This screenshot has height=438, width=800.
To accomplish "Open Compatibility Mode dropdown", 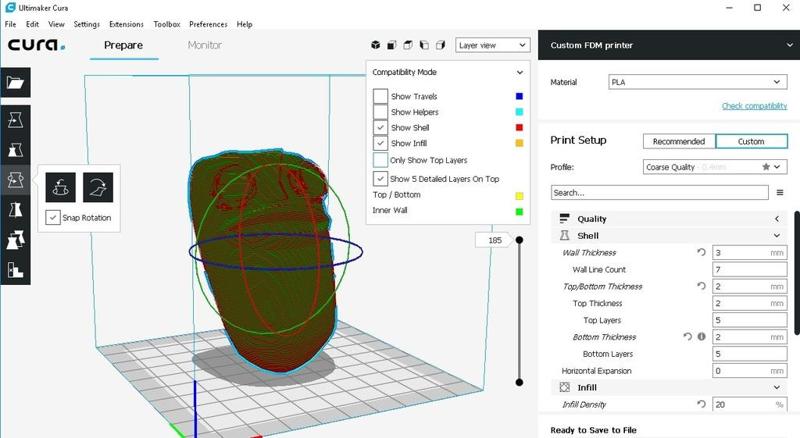I will click(x=448, y=72).
